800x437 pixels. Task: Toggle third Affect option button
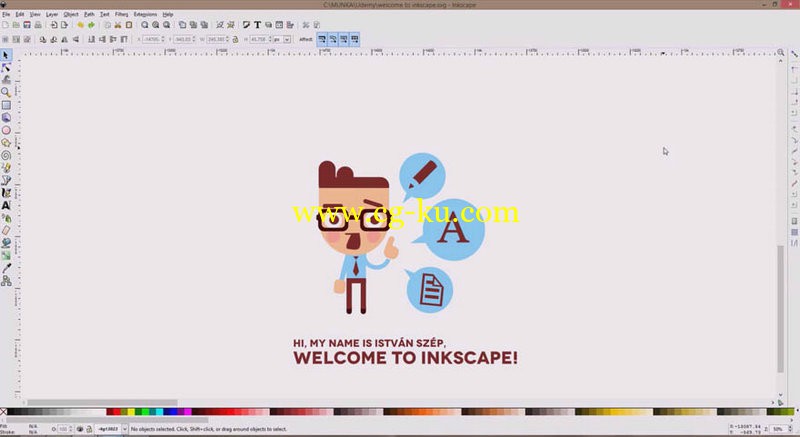tap(343, 39)
